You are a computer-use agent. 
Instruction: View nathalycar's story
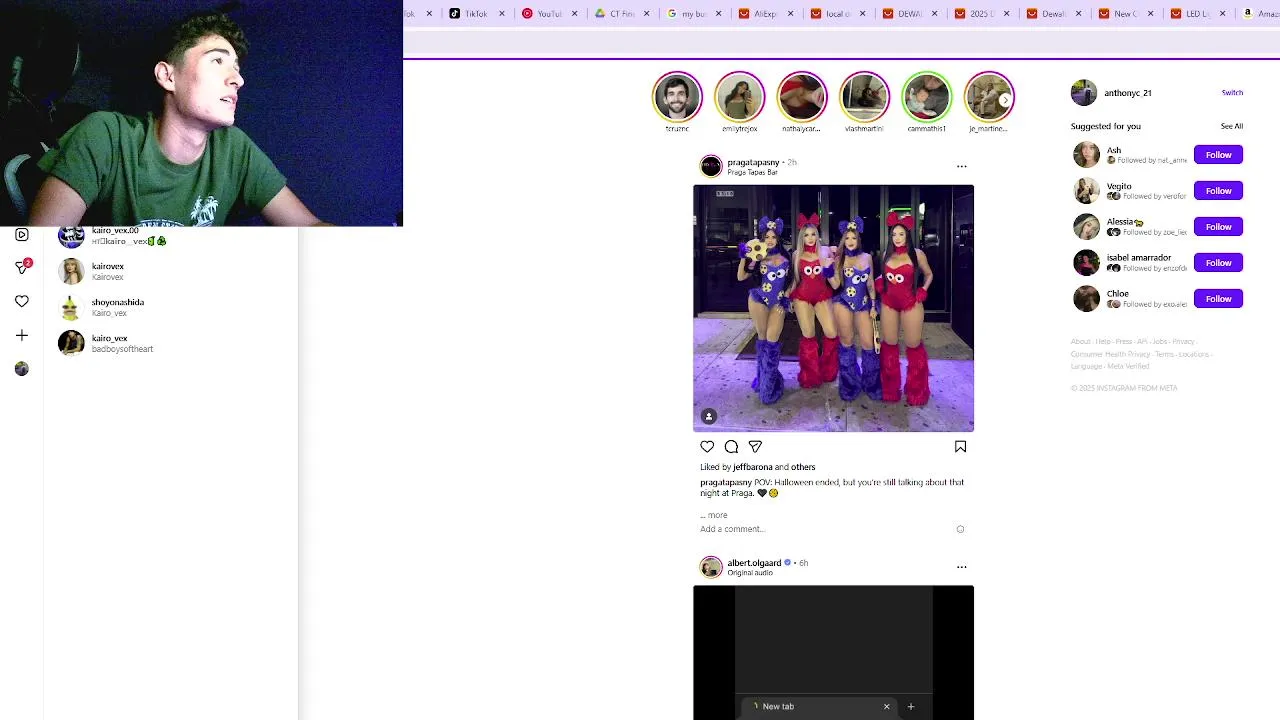pos(802,97)
